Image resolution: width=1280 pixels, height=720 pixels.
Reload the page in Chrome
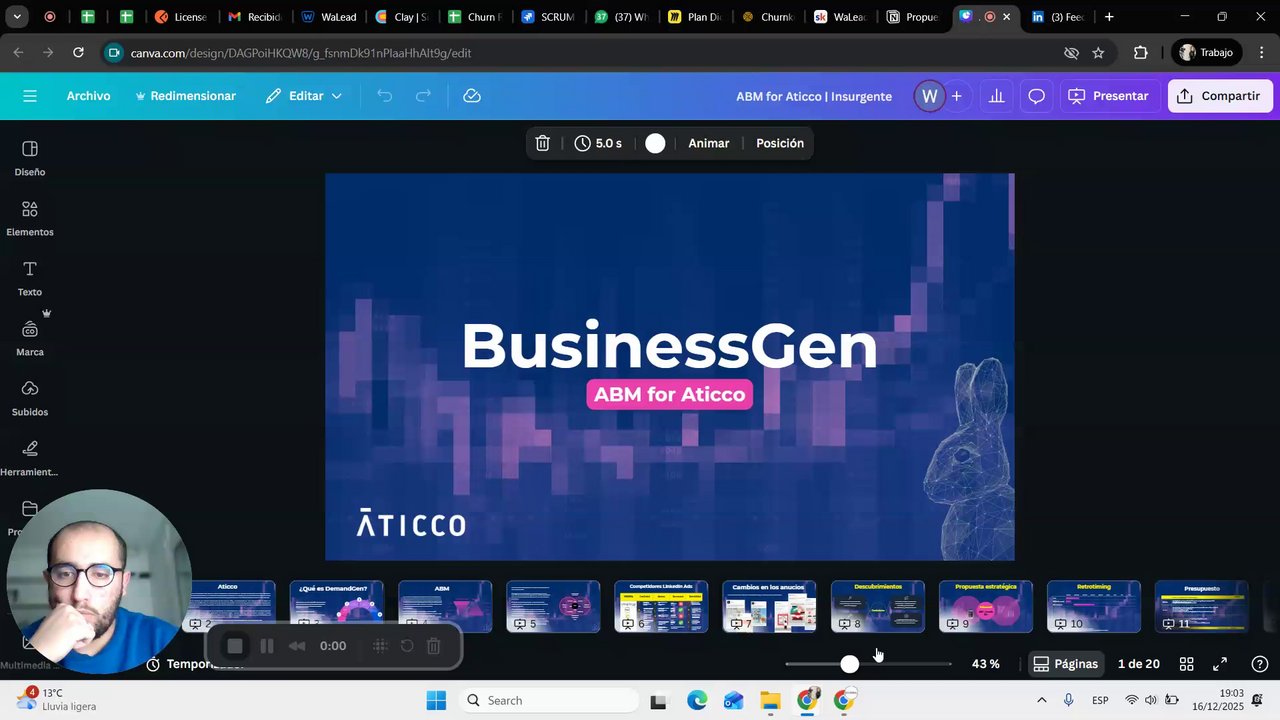point(78,53)
